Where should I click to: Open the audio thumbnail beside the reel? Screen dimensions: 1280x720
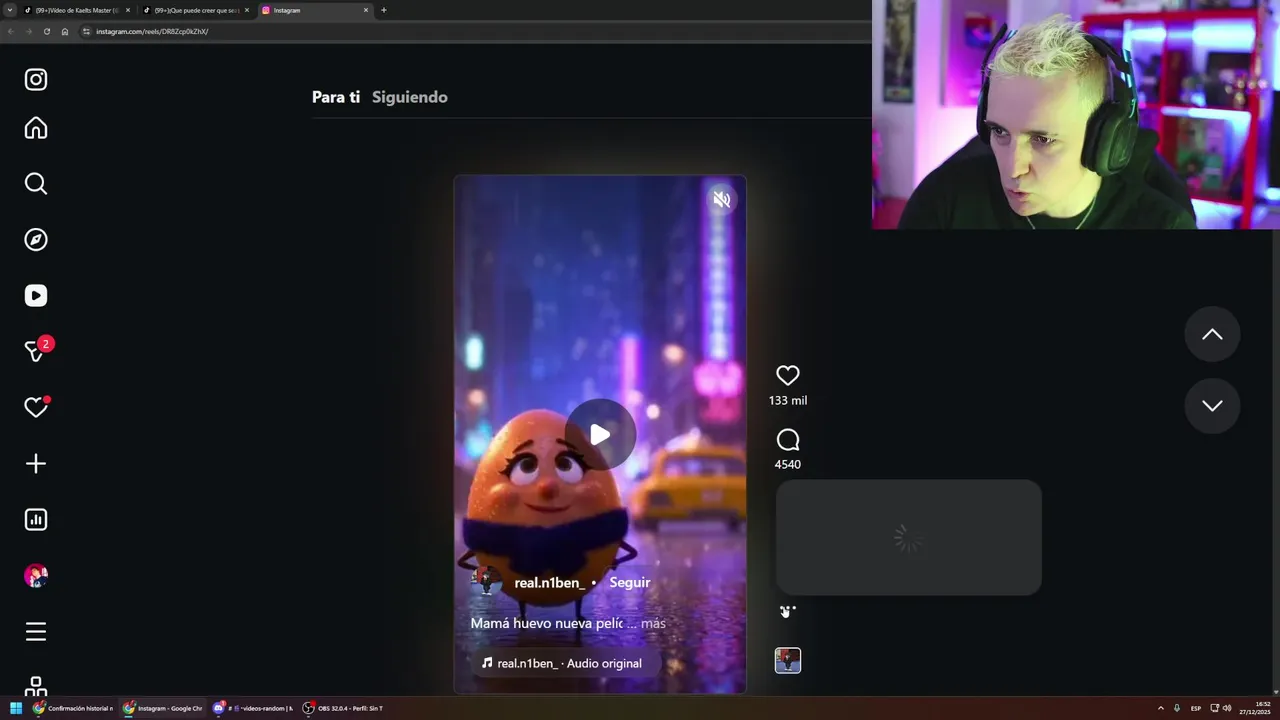pyautogui.click(x=788, y=660)
